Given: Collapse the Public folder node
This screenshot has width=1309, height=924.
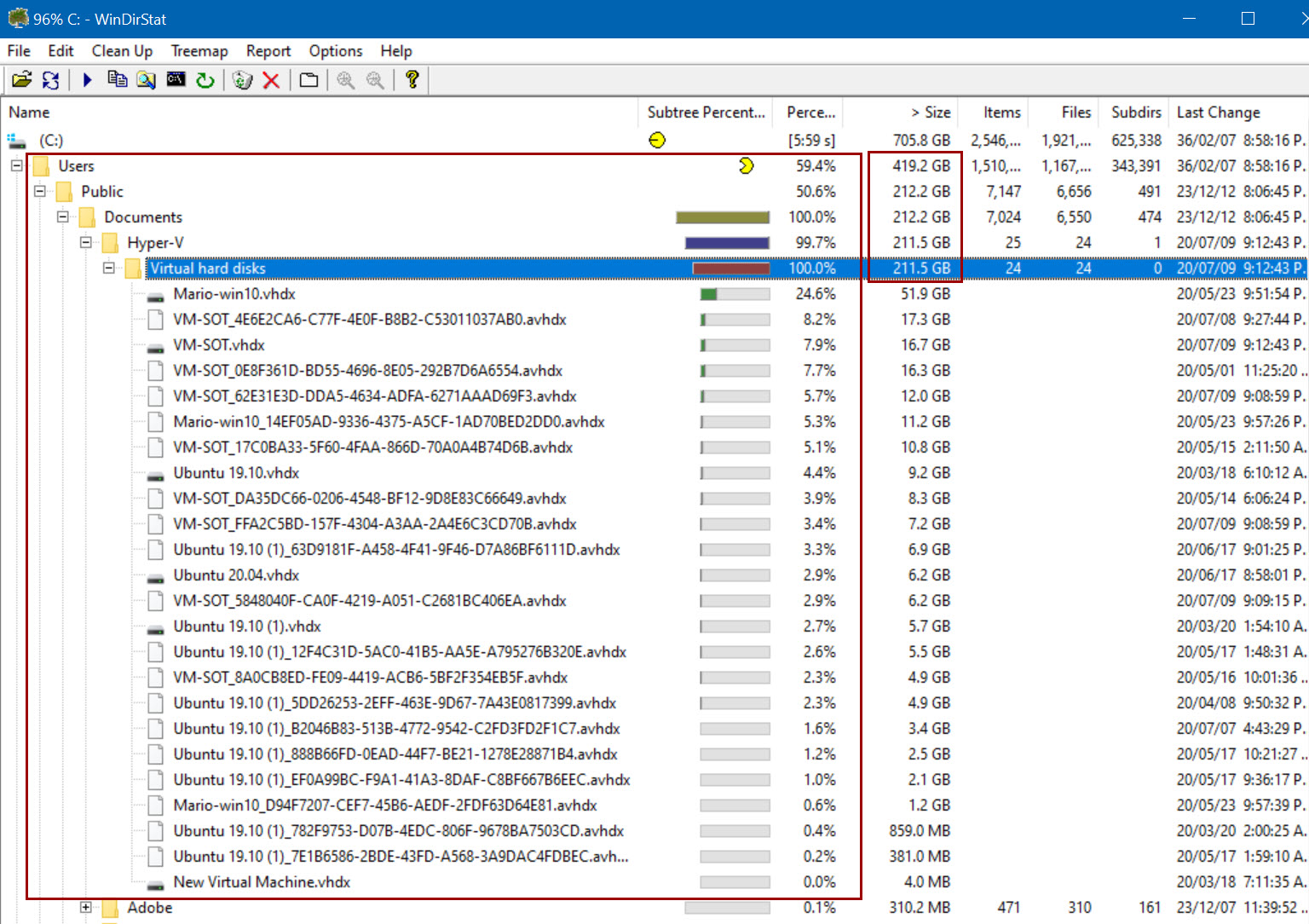Looking at the screenshot, I should tap(39, 191).
